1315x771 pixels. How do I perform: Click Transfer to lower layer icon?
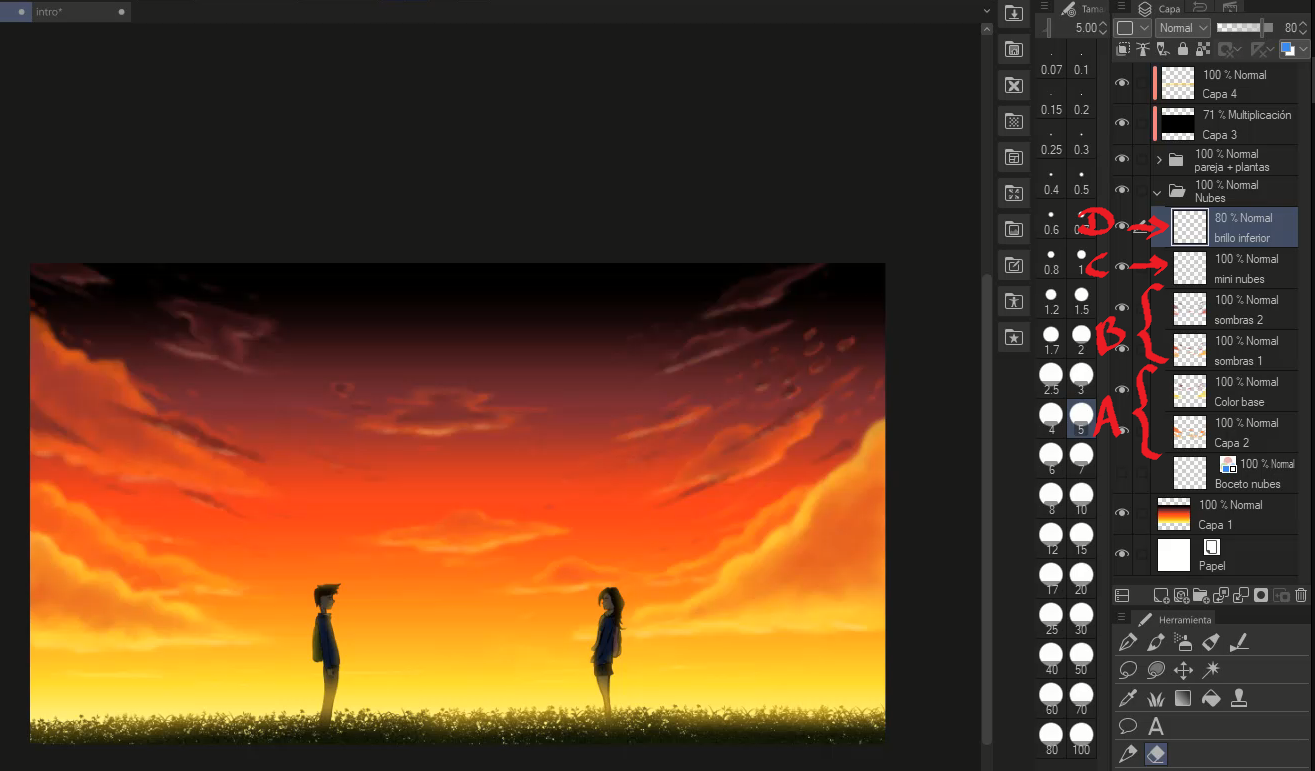click(1221, 595)
